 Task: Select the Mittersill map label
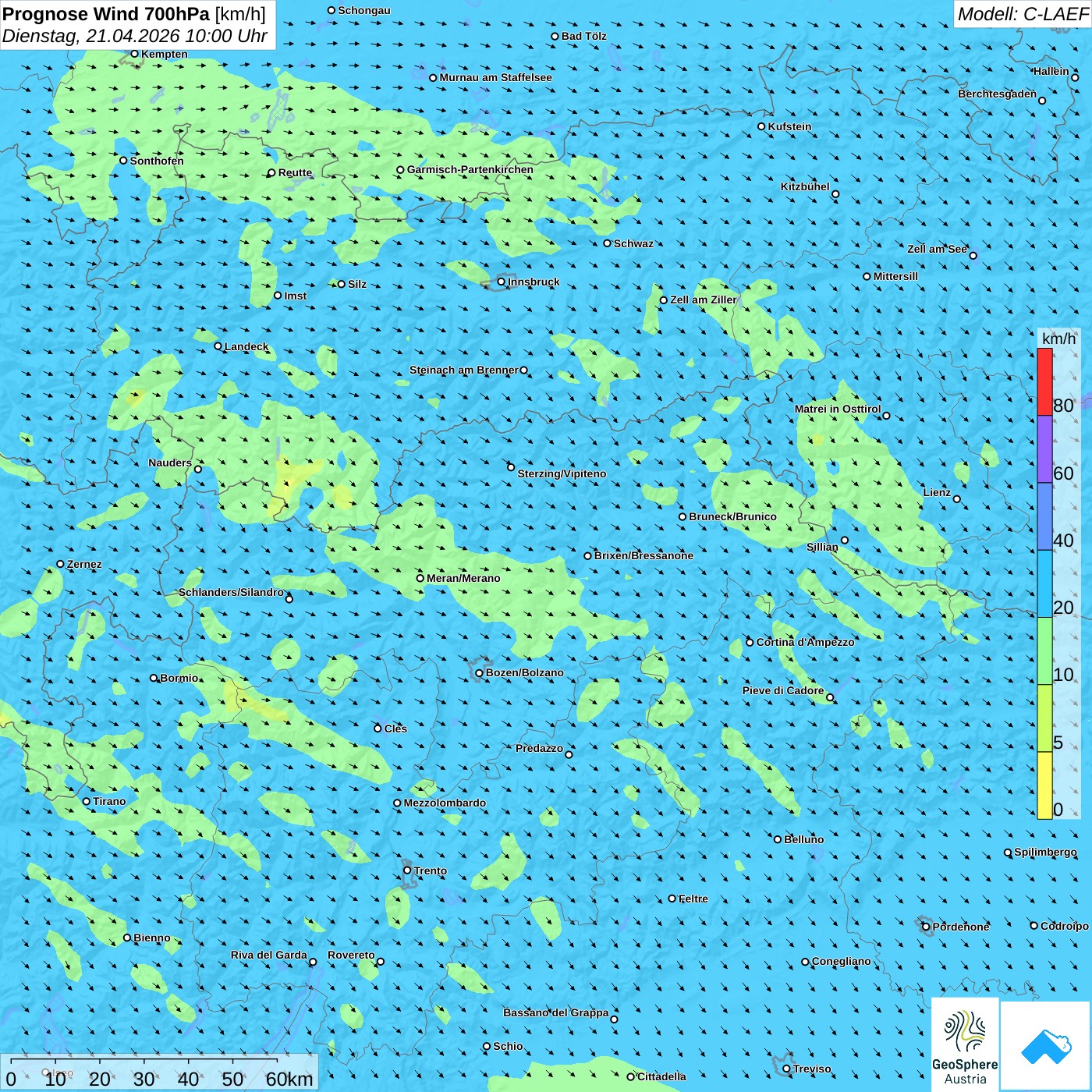coord(895,276)
